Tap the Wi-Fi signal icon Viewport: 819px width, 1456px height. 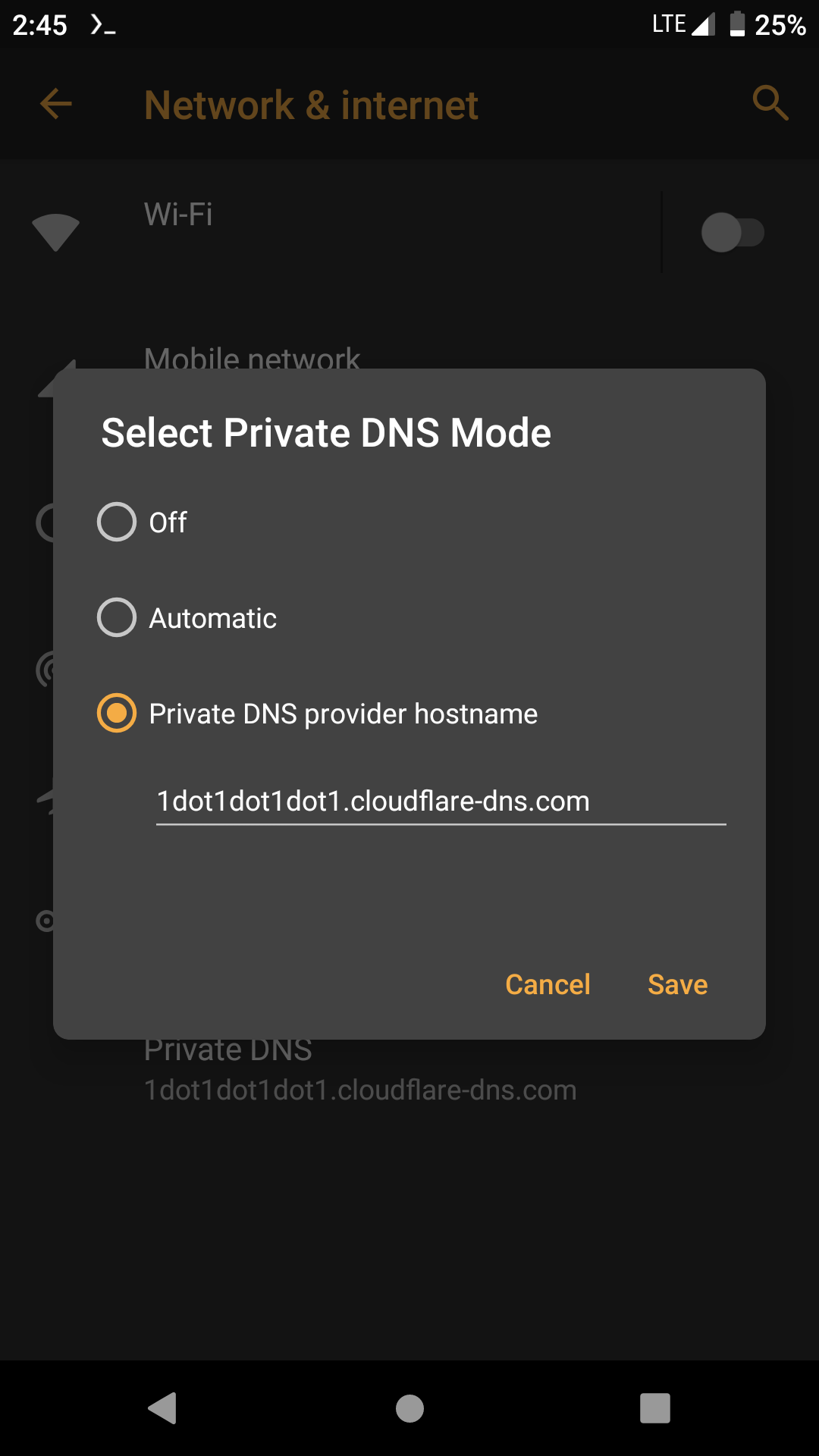pos(55,232)
